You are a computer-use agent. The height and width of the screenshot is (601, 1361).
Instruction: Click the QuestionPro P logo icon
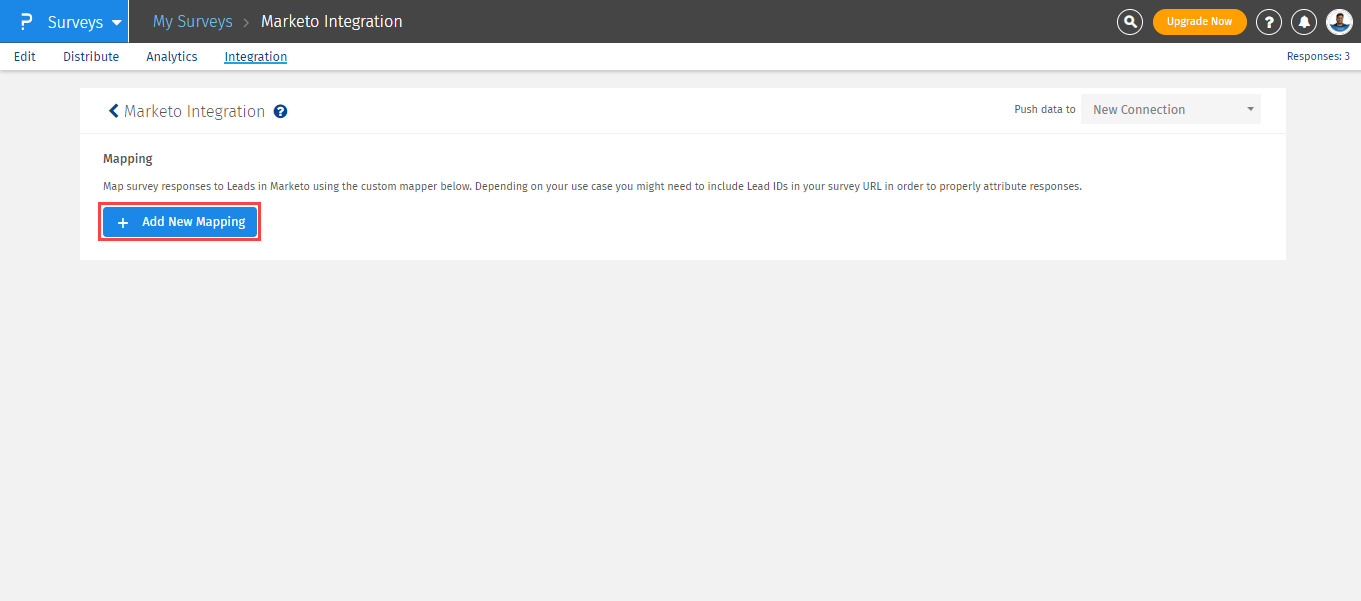(26, 21)
